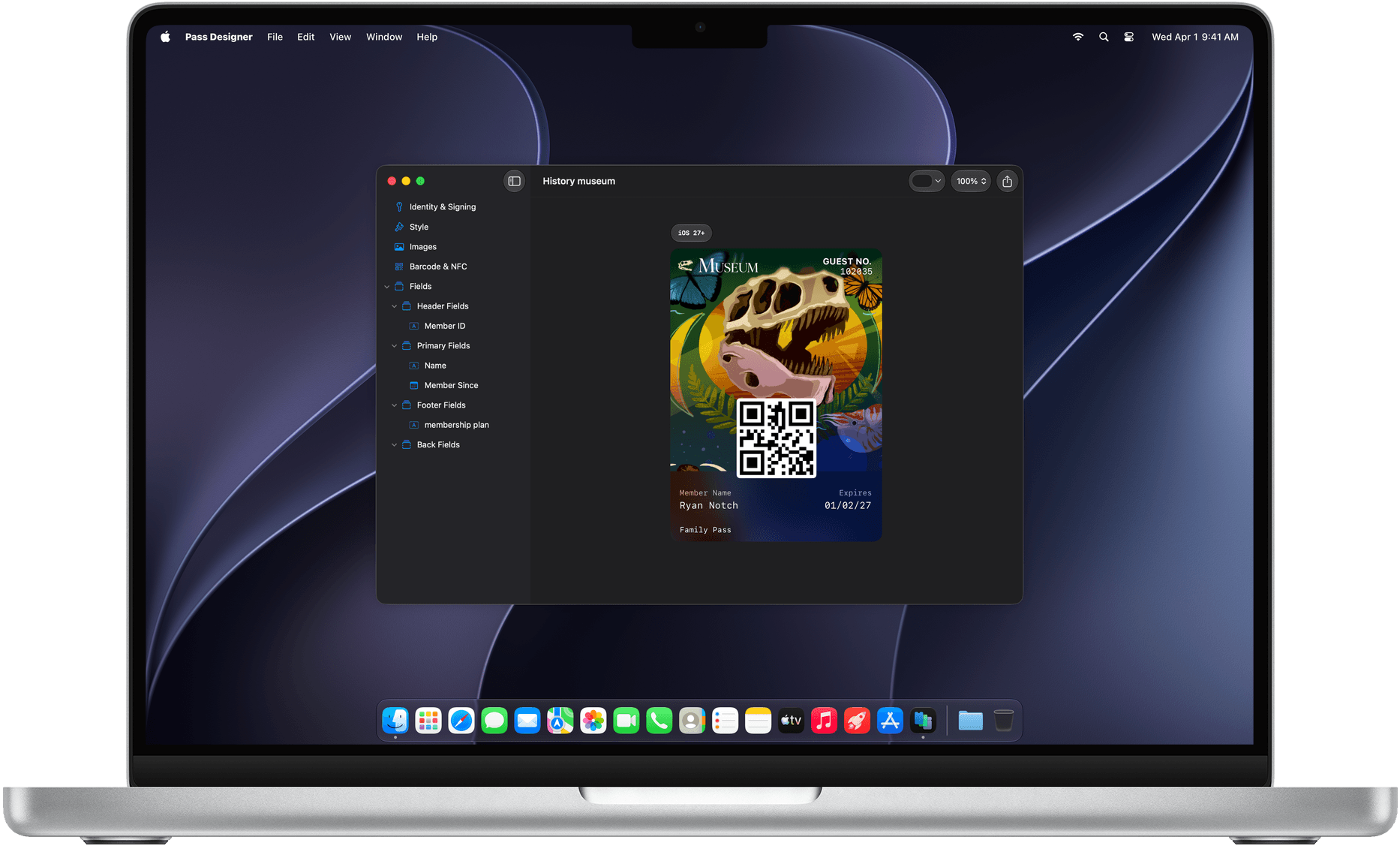Open the Window menu

coord(384,37)
